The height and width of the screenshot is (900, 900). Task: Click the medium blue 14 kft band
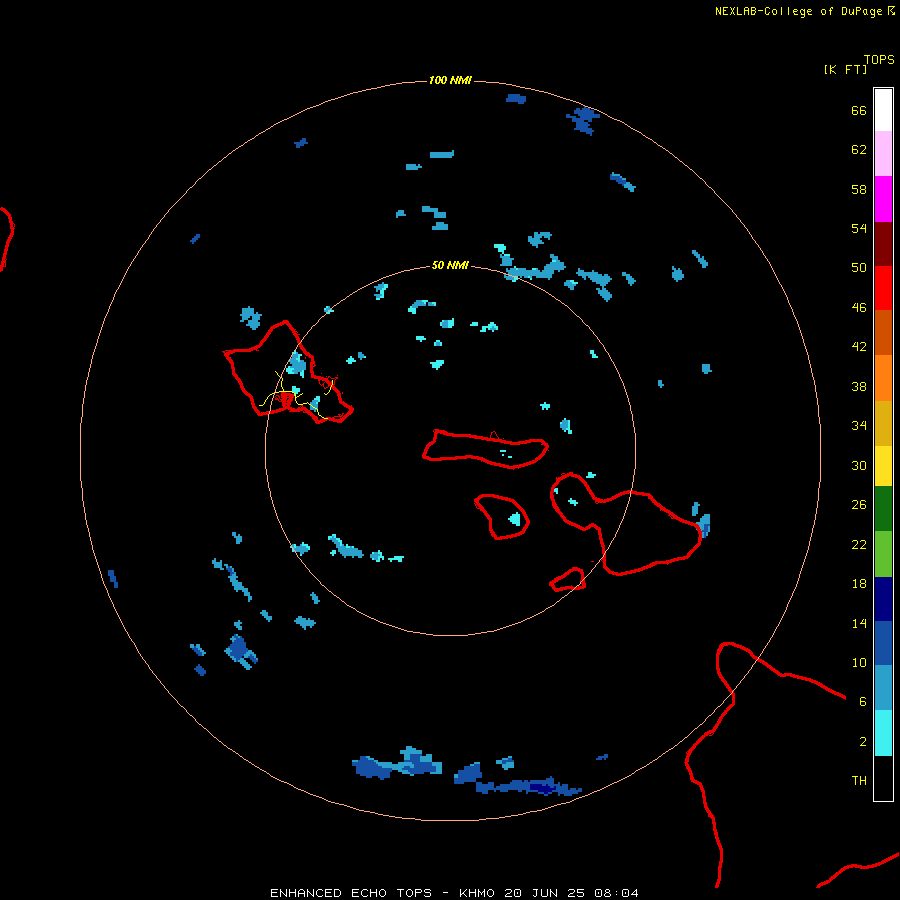[x=883, y=643]
